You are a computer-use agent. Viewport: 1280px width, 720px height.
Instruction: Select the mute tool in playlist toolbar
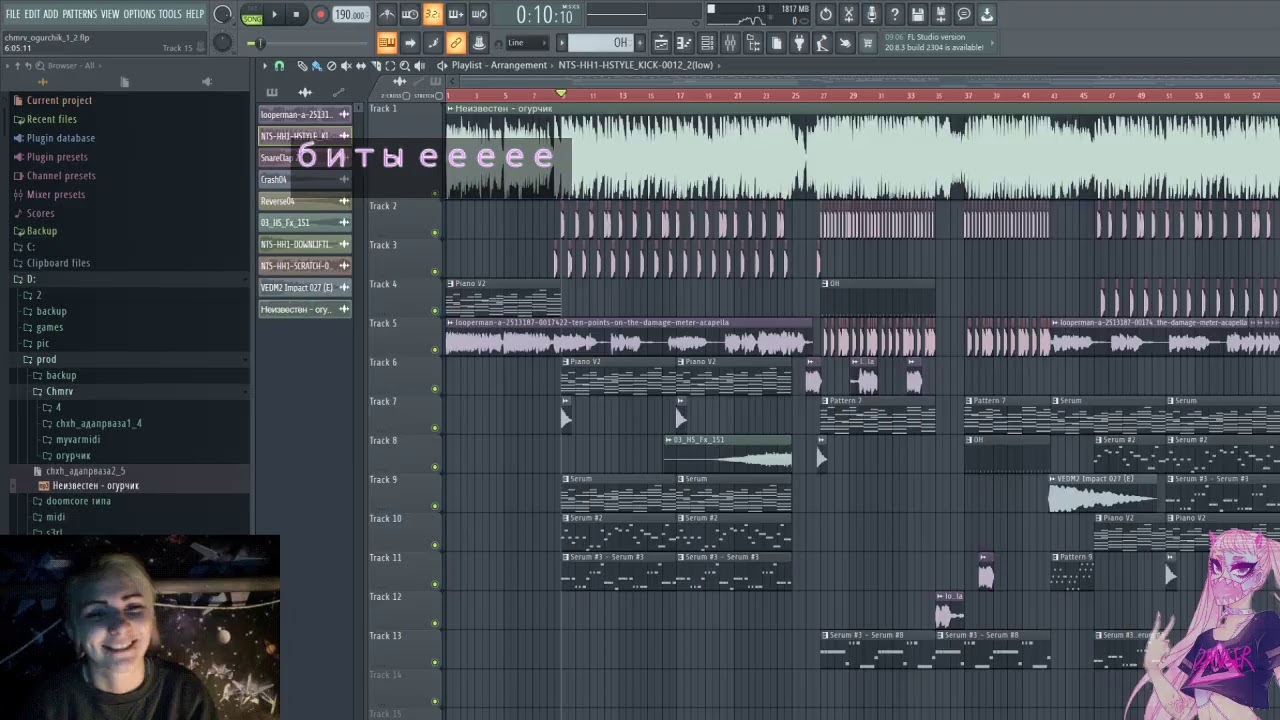[x=346, y=66]
